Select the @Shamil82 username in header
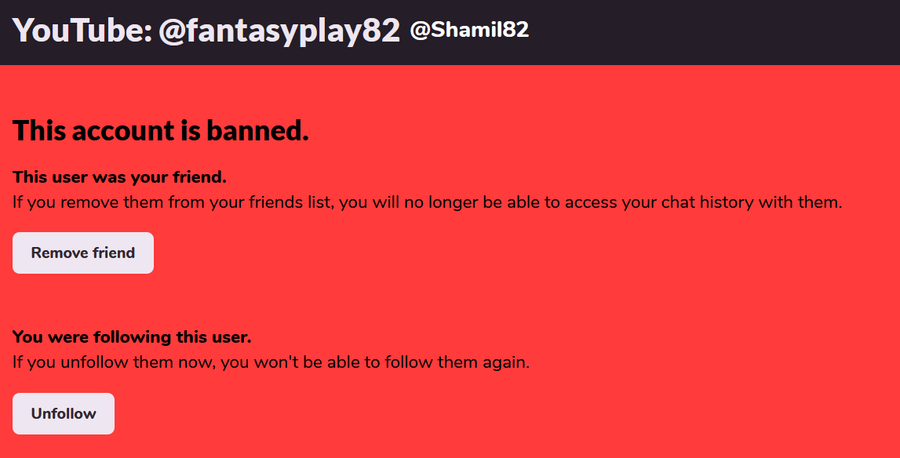Viewport: 900px width, 458px height. 469,30
